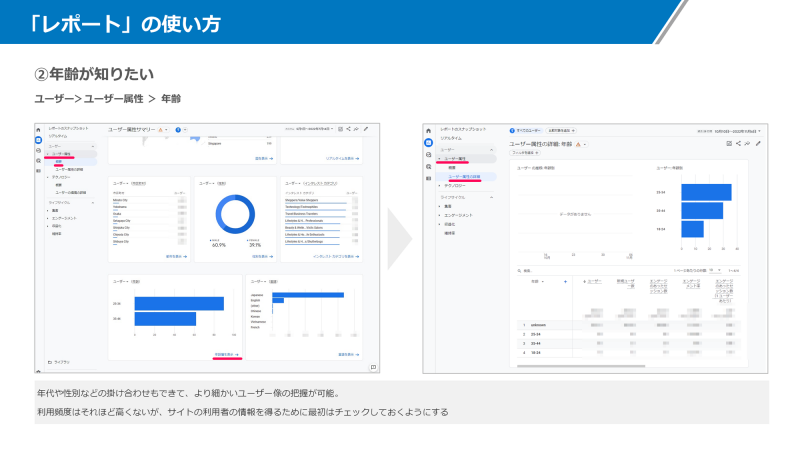800x450 pixels.
Task: Click the Explore icon in the detail report sidebar
Action: [x=428, y=166]
